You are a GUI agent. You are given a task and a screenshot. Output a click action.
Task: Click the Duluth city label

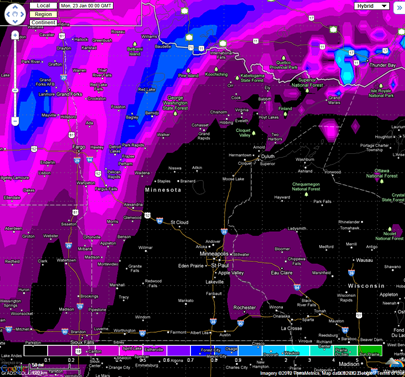[268, 156]
